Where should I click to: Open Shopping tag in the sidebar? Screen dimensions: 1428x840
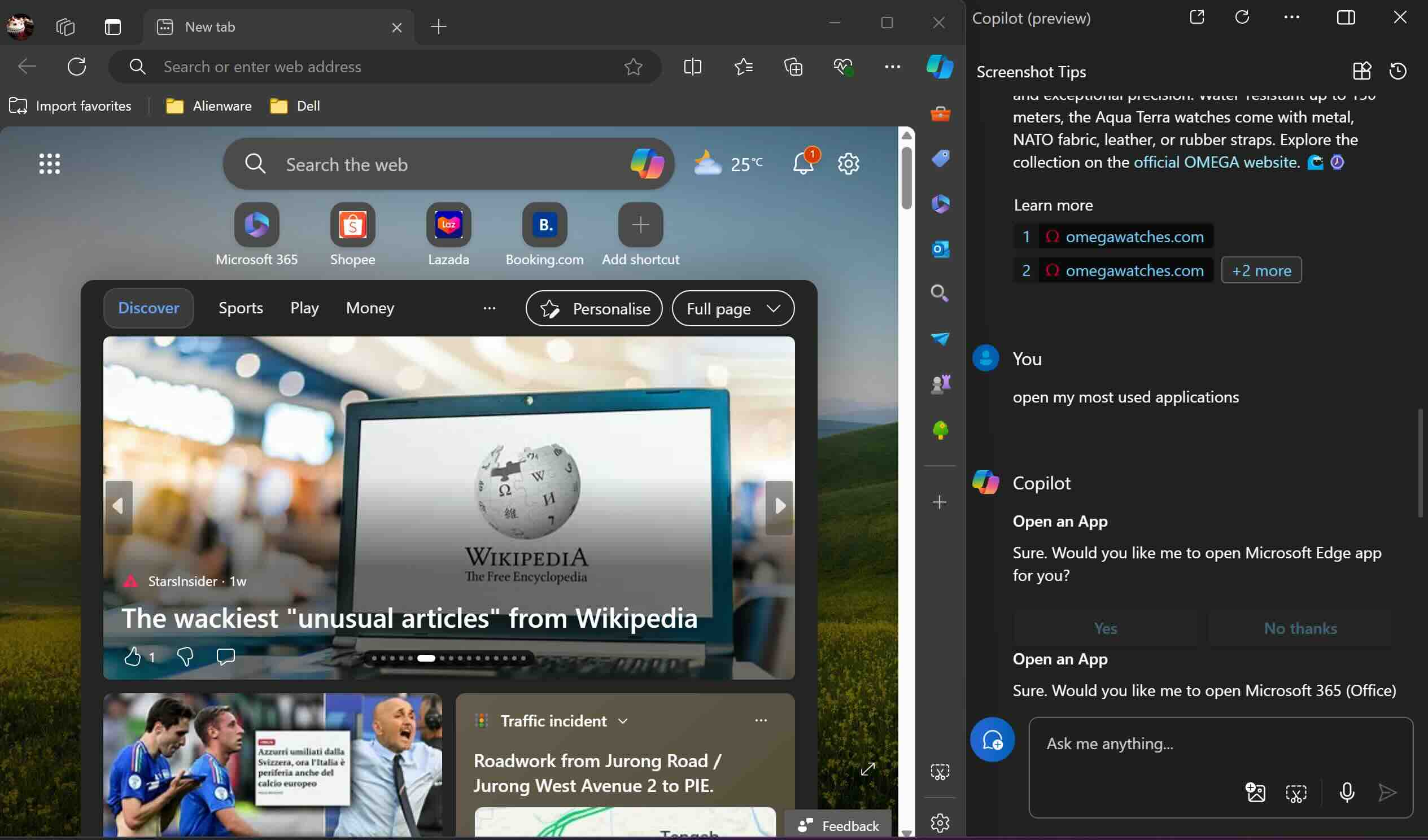tap(940, 159)
